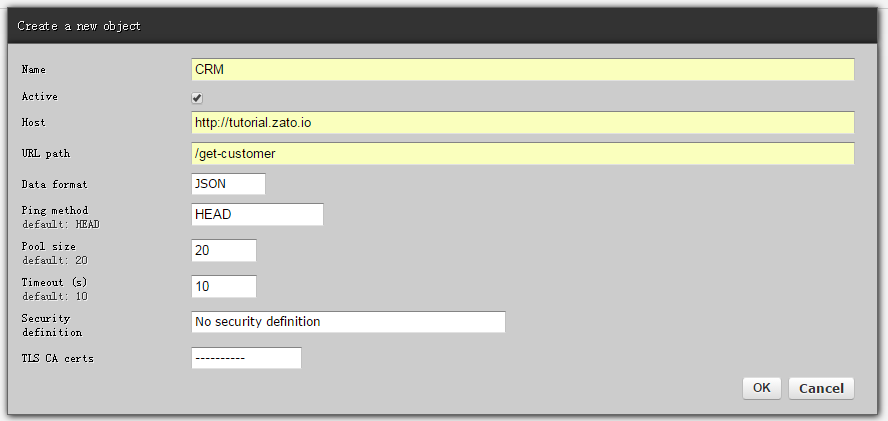The image size is (888, 421).
Task: Click the Pool size field showing 20
Action: click(224, 250)
